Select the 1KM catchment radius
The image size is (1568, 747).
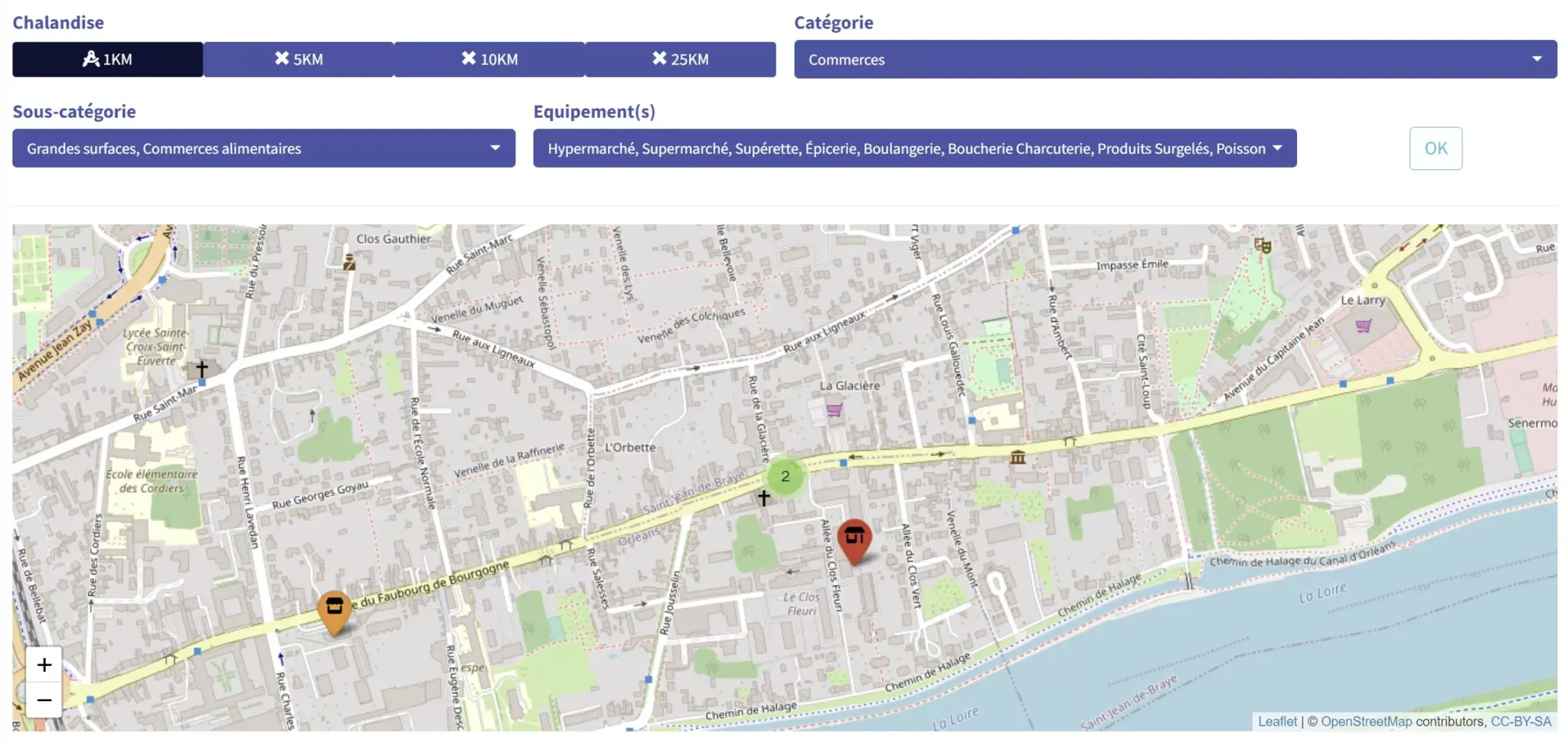coord(107,60)
